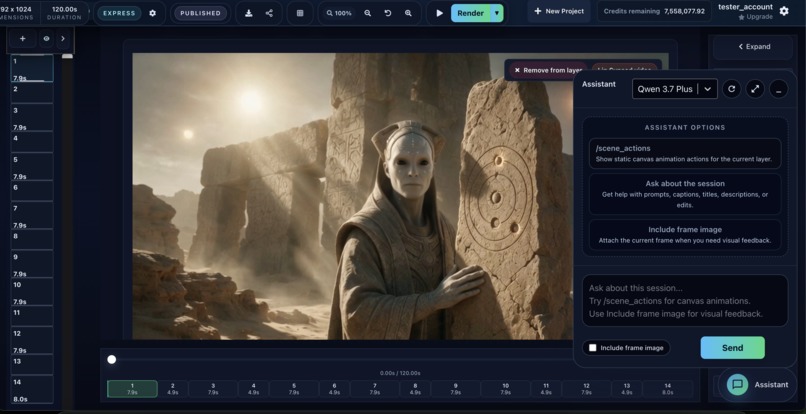
Task: Play the project preview
Action: (439, 13)
